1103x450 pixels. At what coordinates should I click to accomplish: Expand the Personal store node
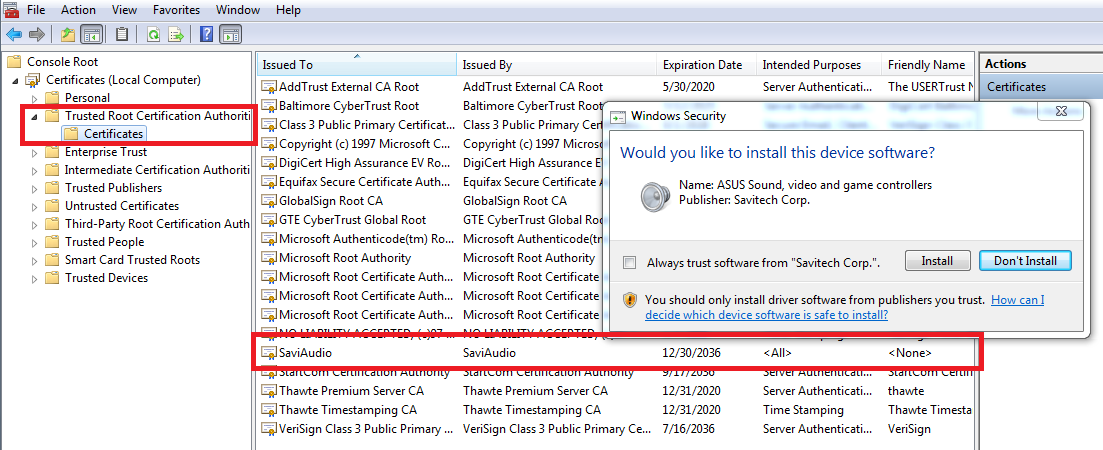coord(34,98)
